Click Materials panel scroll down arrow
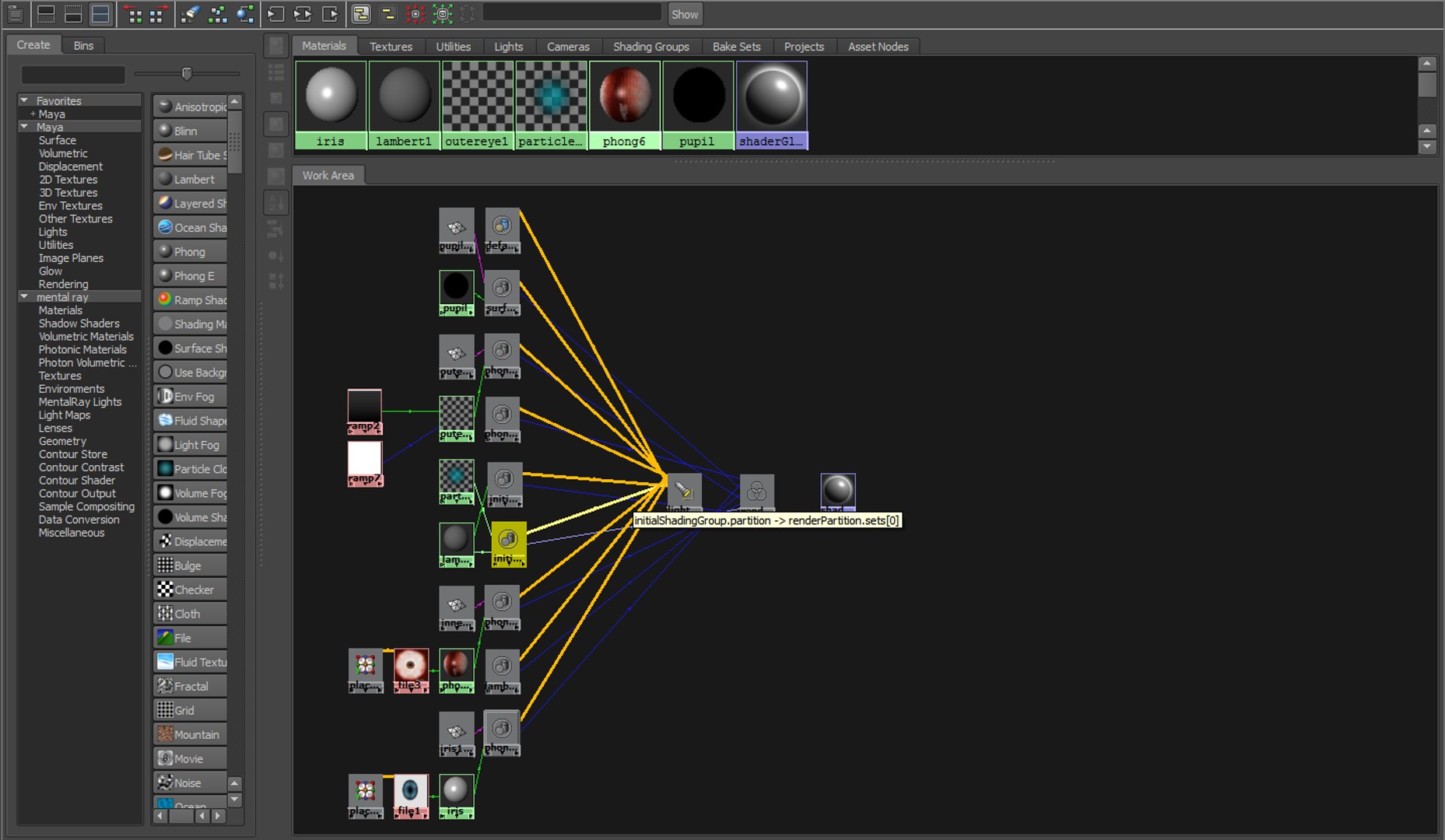This screenshot has height=840, width=1445. click(1427, 146)
